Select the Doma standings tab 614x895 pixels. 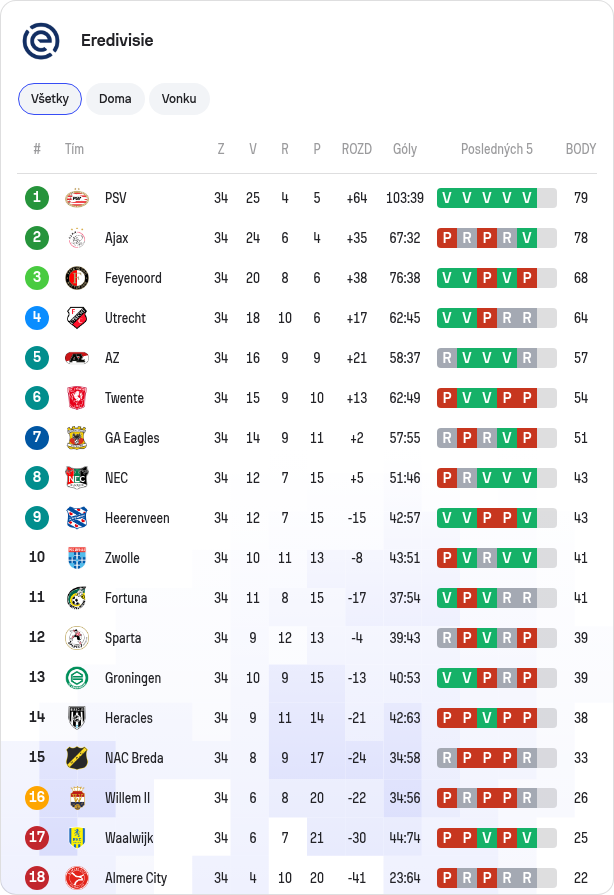(115, 99)
